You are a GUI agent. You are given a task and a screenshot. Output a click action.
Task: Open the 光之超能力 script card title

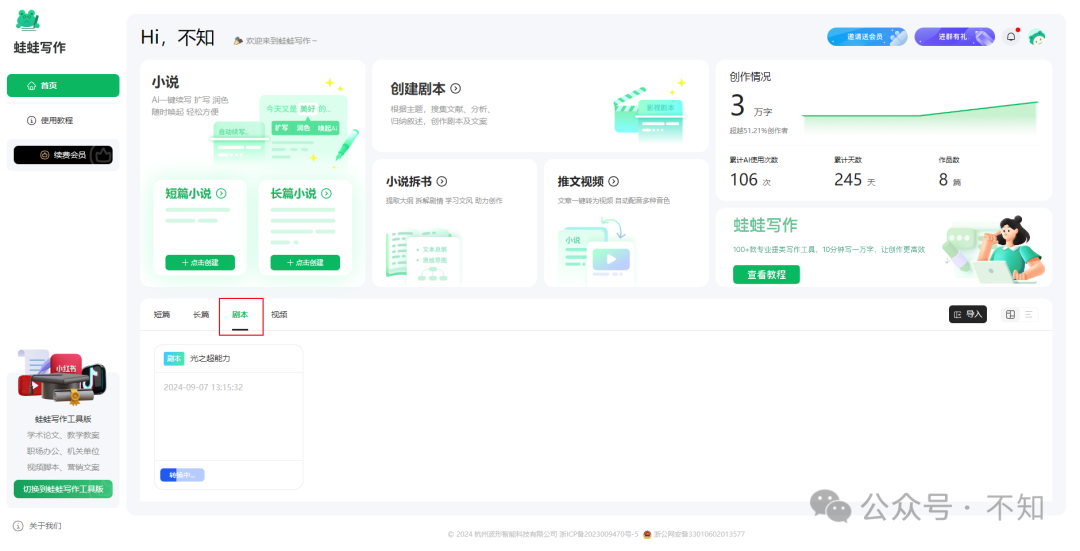[210, 359]
